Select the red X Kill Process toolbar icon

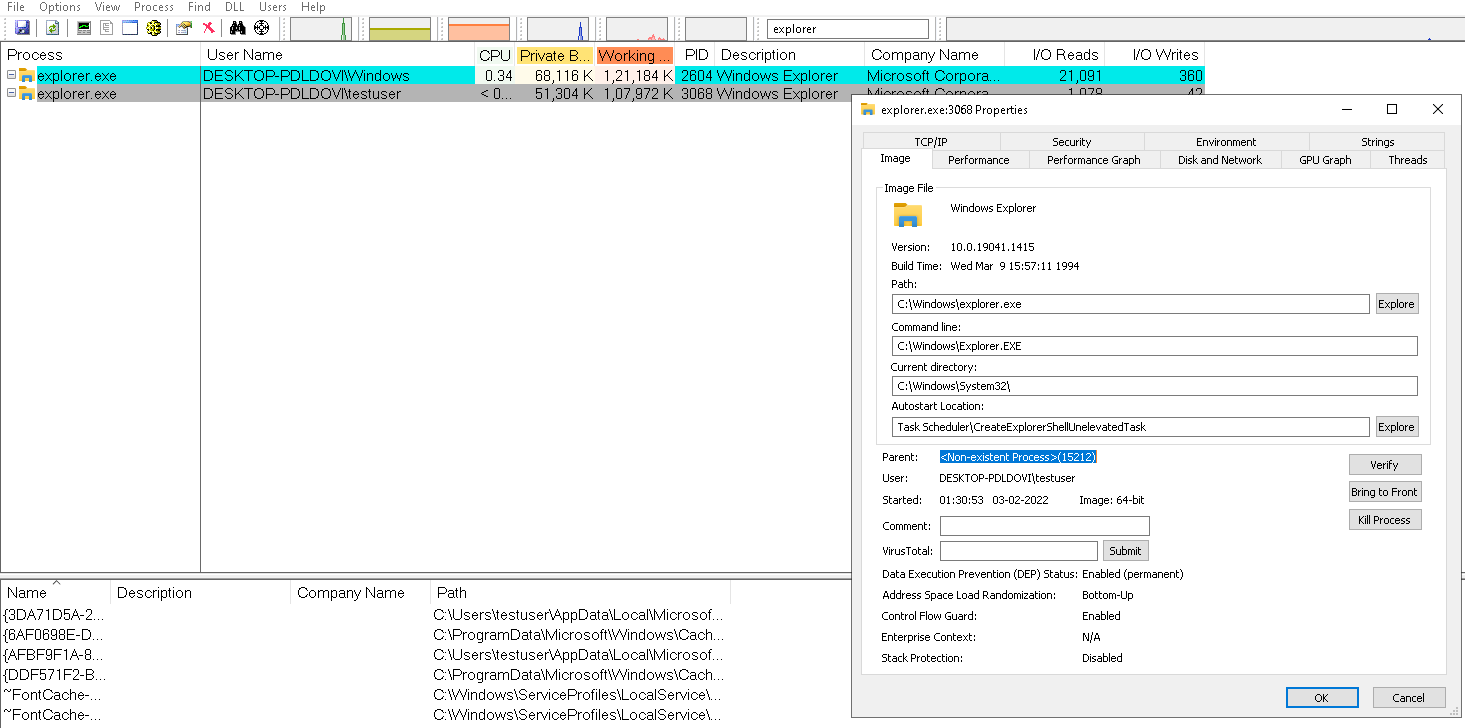click(x=209, y=27)
